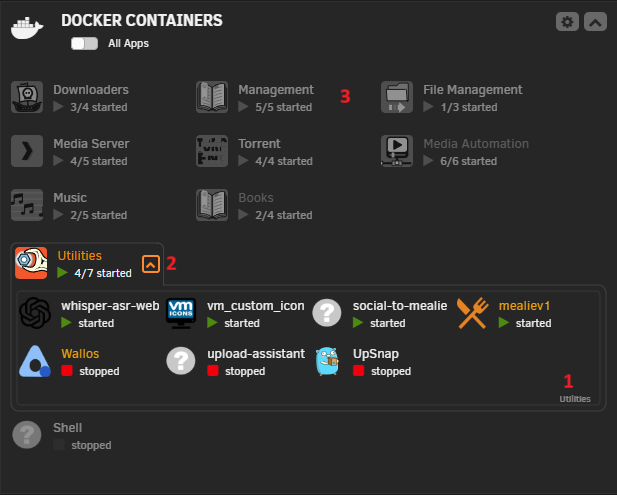Click the Docker whale logo icon

[27, 28]
